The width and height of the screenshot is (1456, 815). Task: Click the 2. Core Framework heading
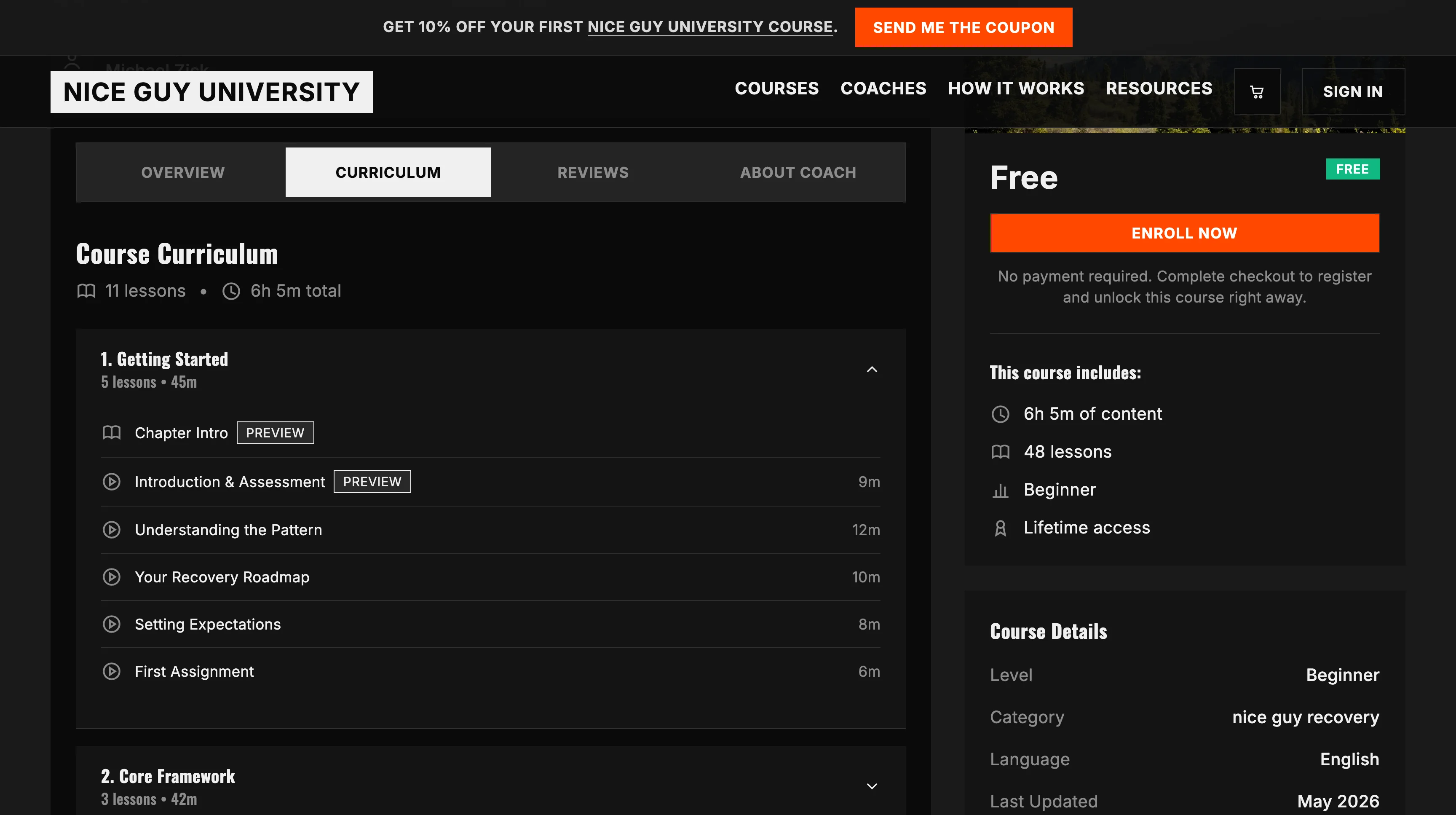pos(168,776)
